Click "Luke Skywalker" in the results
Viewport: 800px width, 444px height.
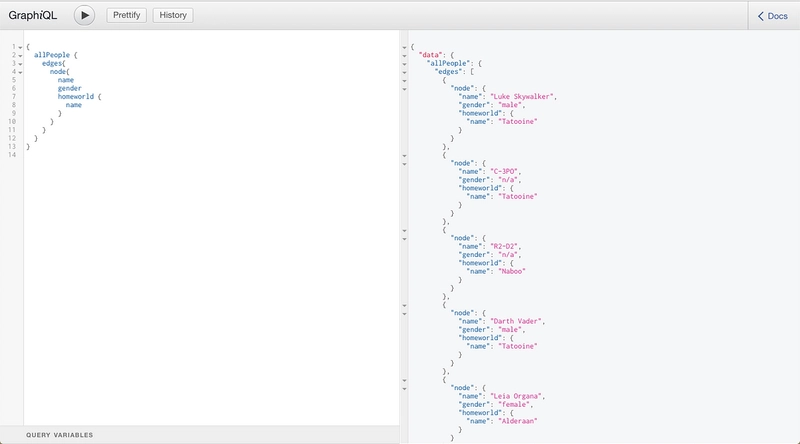click(522, 96)
